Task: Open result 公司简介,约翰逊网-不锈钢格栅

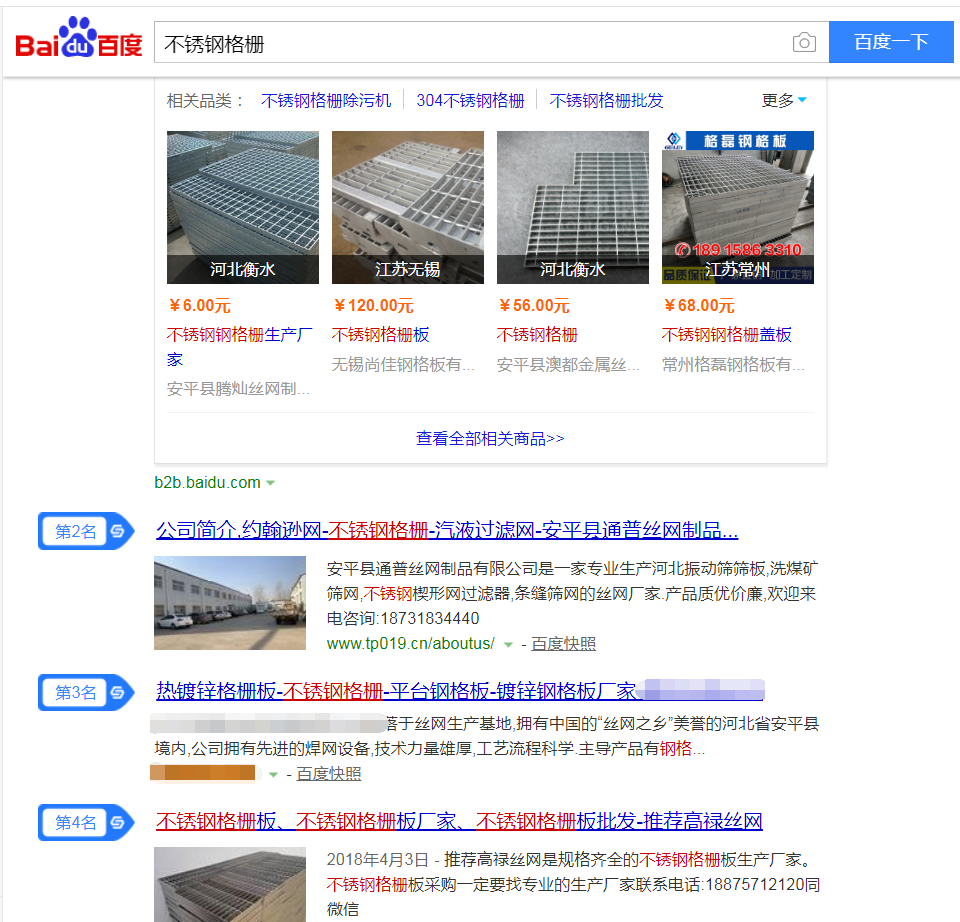Action: [447, 530]
